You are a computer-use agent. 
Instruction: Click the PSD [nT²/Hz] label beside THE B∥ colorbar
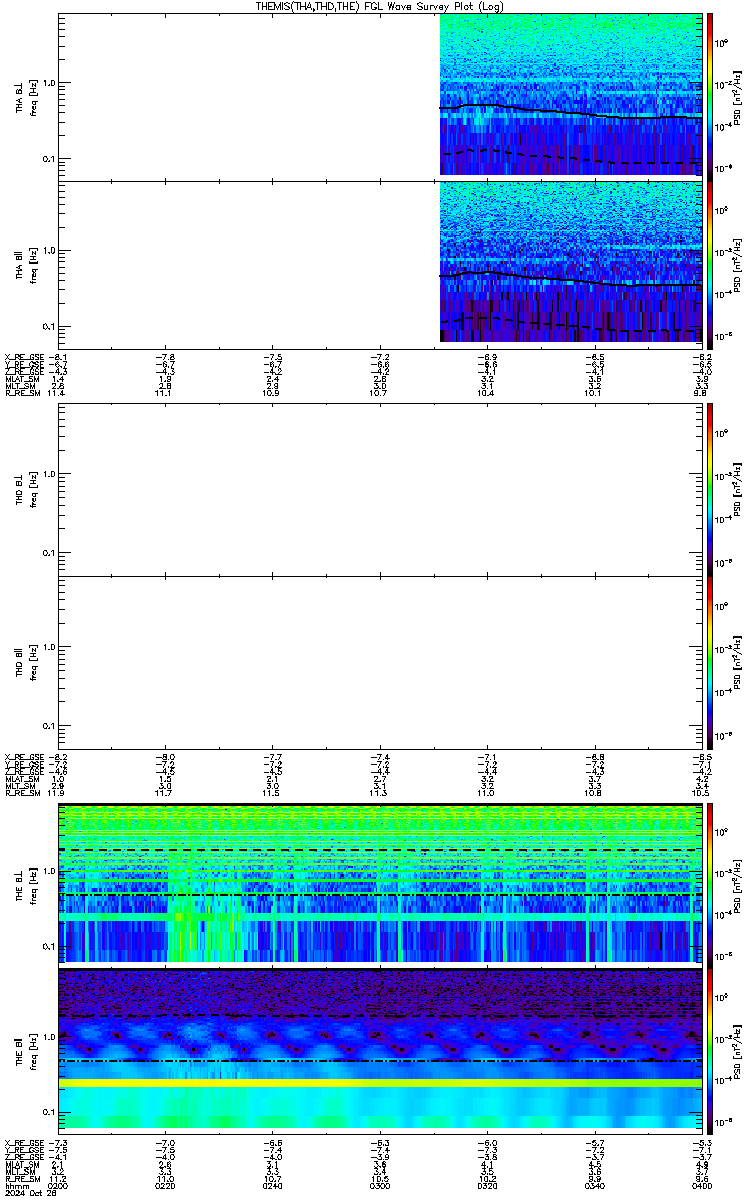pos(738,1050)
